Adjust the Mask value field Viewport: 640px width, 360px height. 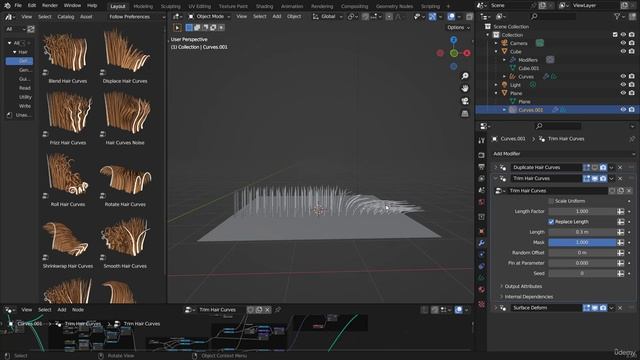click(582, 242)
